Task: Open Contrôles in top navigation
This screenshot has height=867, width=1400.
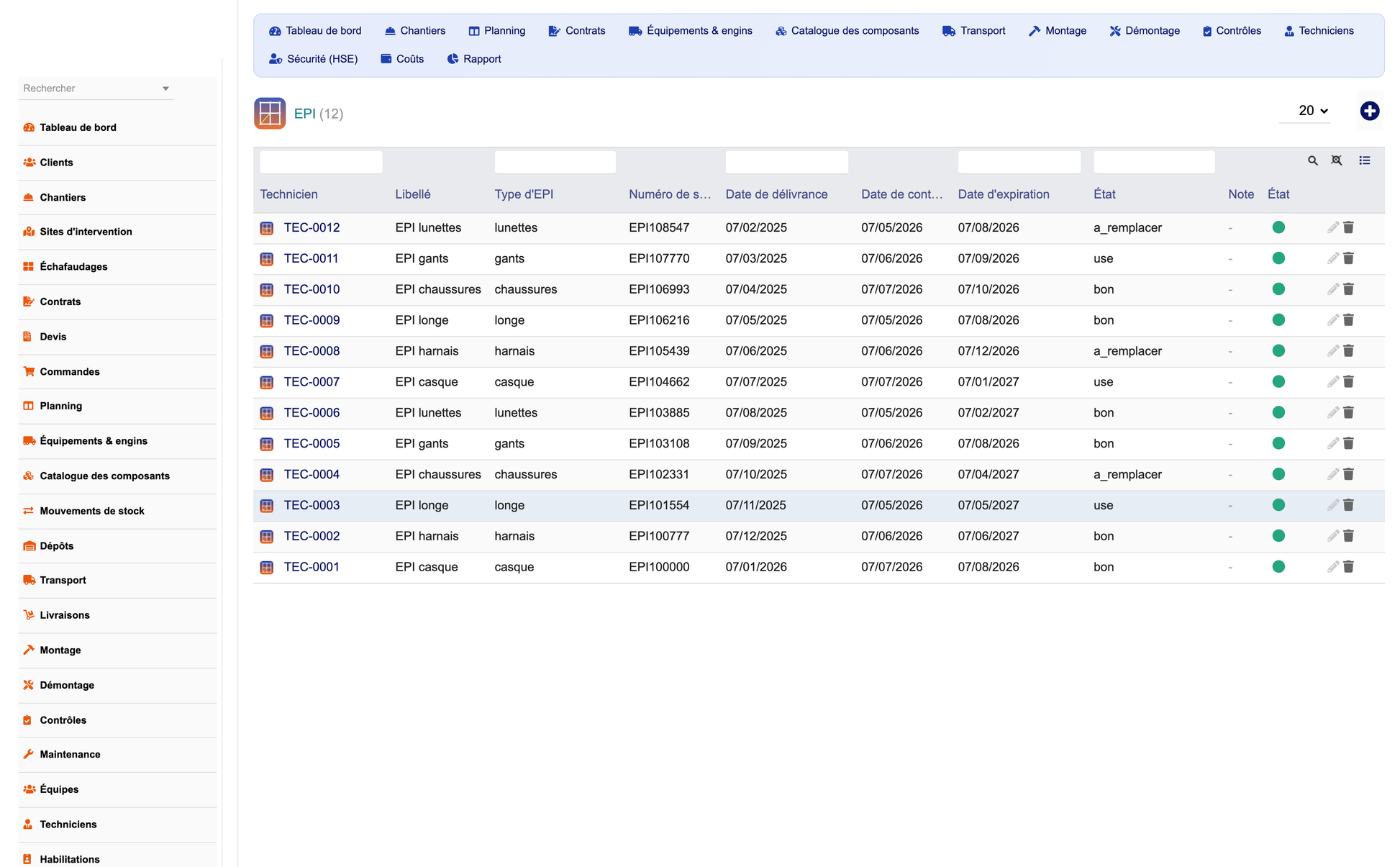Action: pyautogui.click(x=1231, y=31)
